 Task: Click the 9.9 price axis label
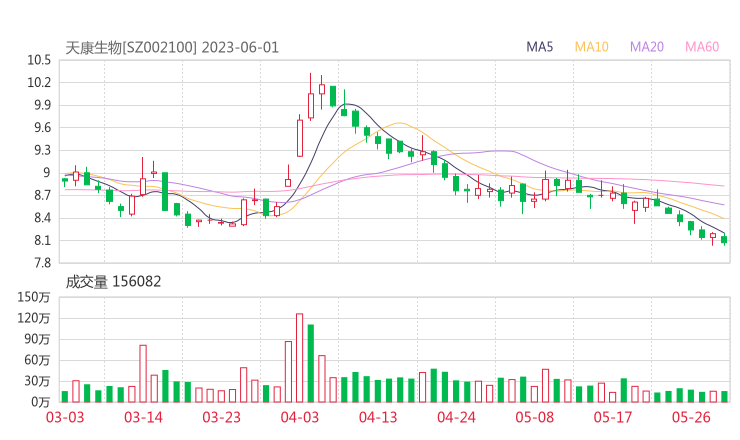click(42, 105)
